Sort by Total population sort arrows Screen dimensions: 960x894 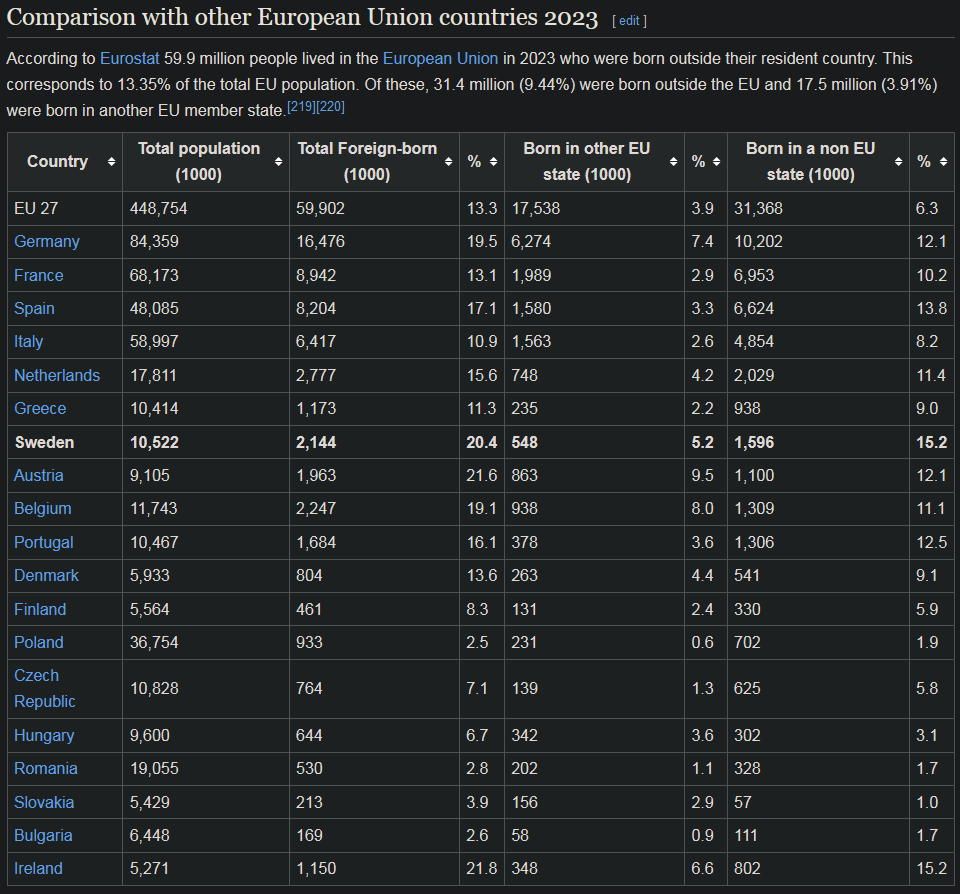coord(278,162)
